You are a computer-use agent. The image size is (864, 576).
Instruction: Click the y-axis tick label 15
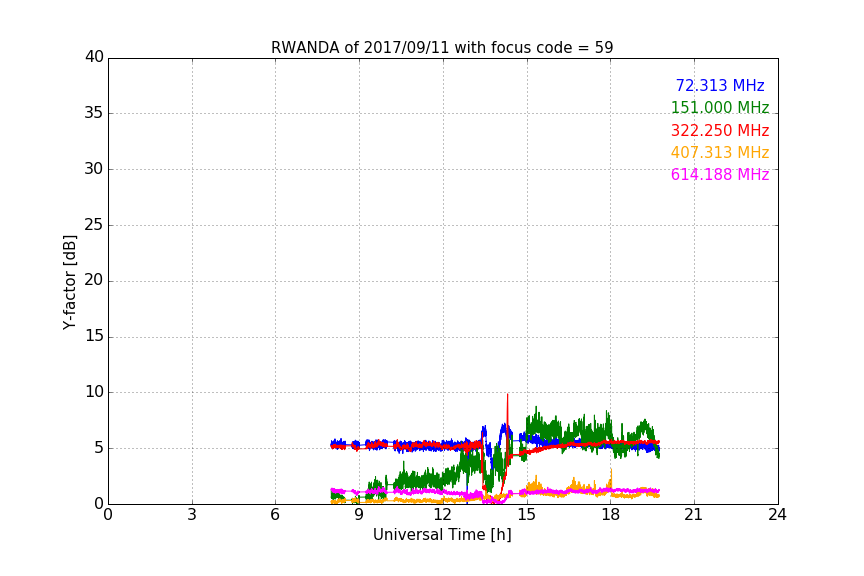point(94,336)
